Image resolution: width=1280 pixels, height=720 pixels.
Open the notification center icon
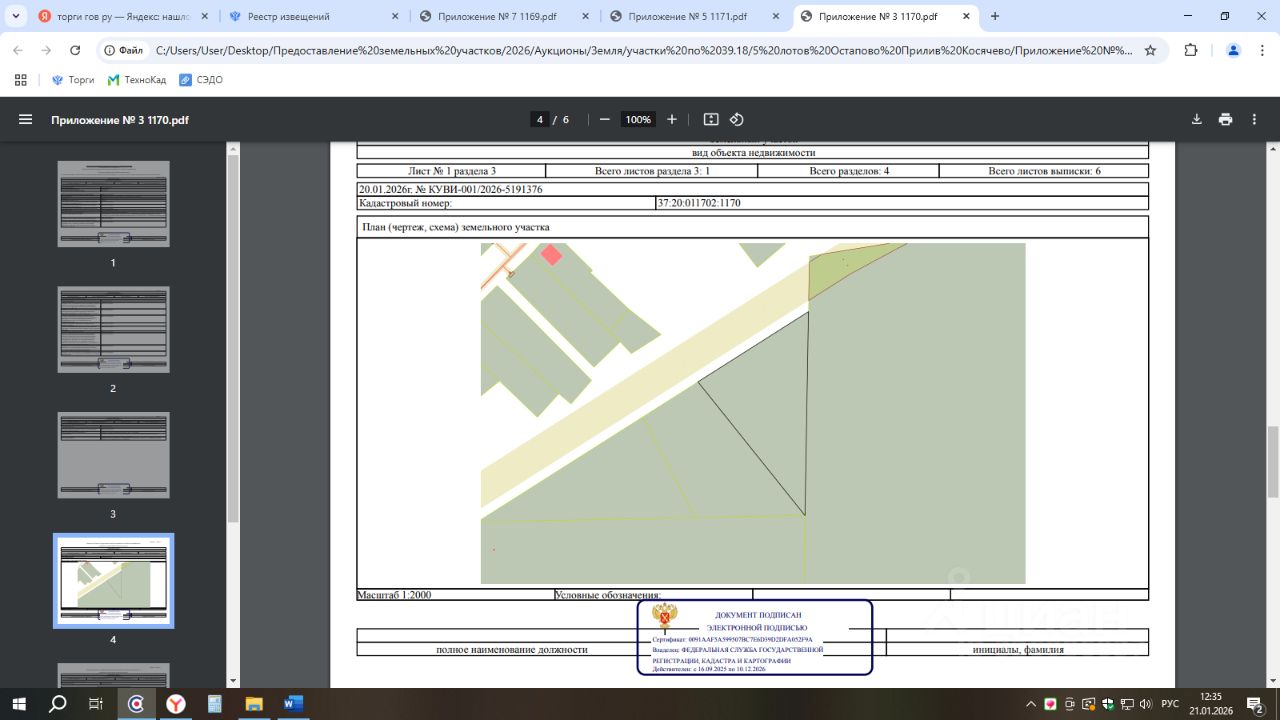1255,704
